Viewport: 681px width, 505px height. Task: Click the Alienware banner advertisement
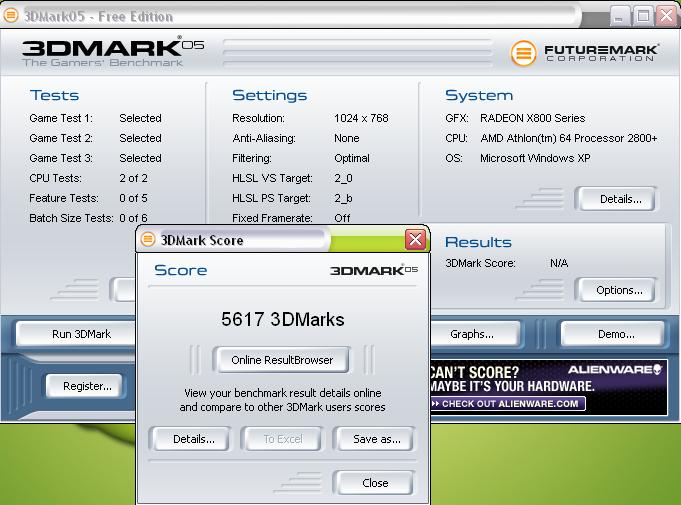[x=549, y=387]
